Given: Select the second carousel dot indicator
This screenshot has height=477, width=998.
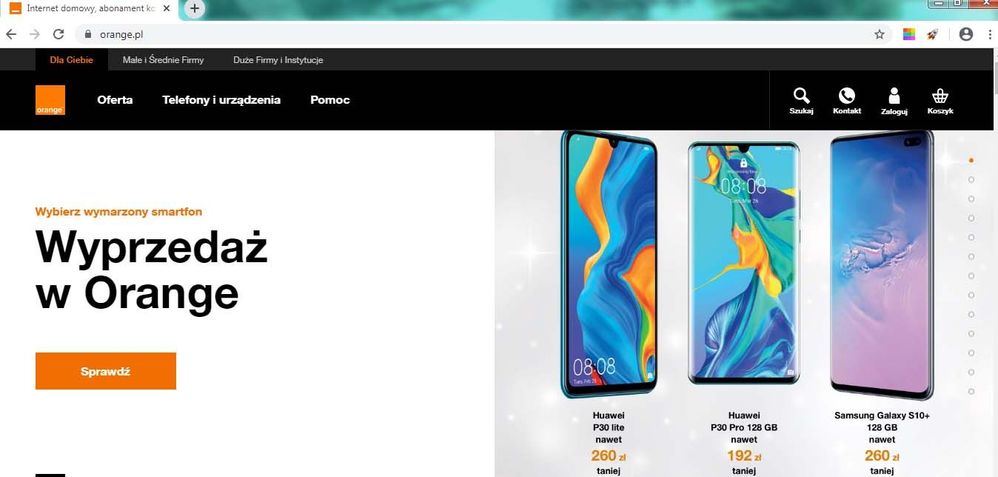Looking at the screenshot, I should (971, 180).
